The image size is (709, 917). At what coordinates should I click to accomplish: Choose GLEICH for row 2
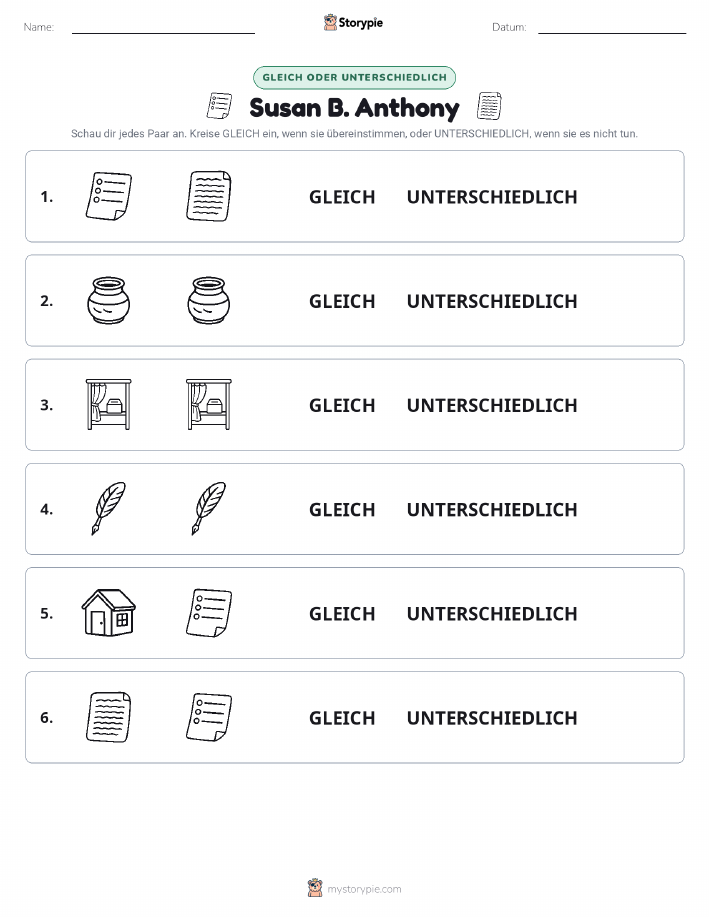(x=342, y=301)
